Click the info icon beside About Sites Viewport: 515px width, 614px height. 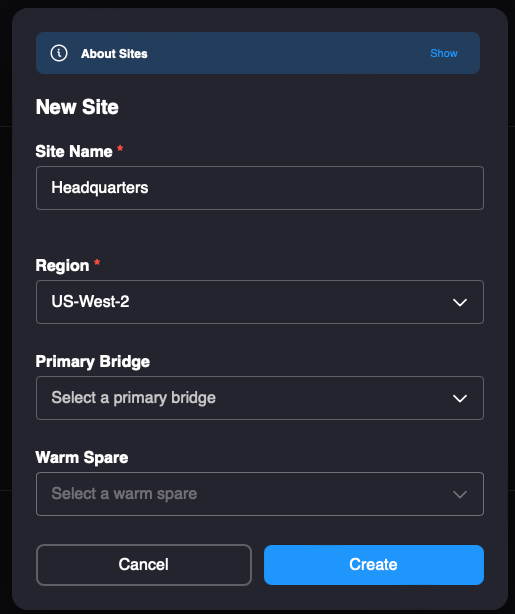[59, 53]
